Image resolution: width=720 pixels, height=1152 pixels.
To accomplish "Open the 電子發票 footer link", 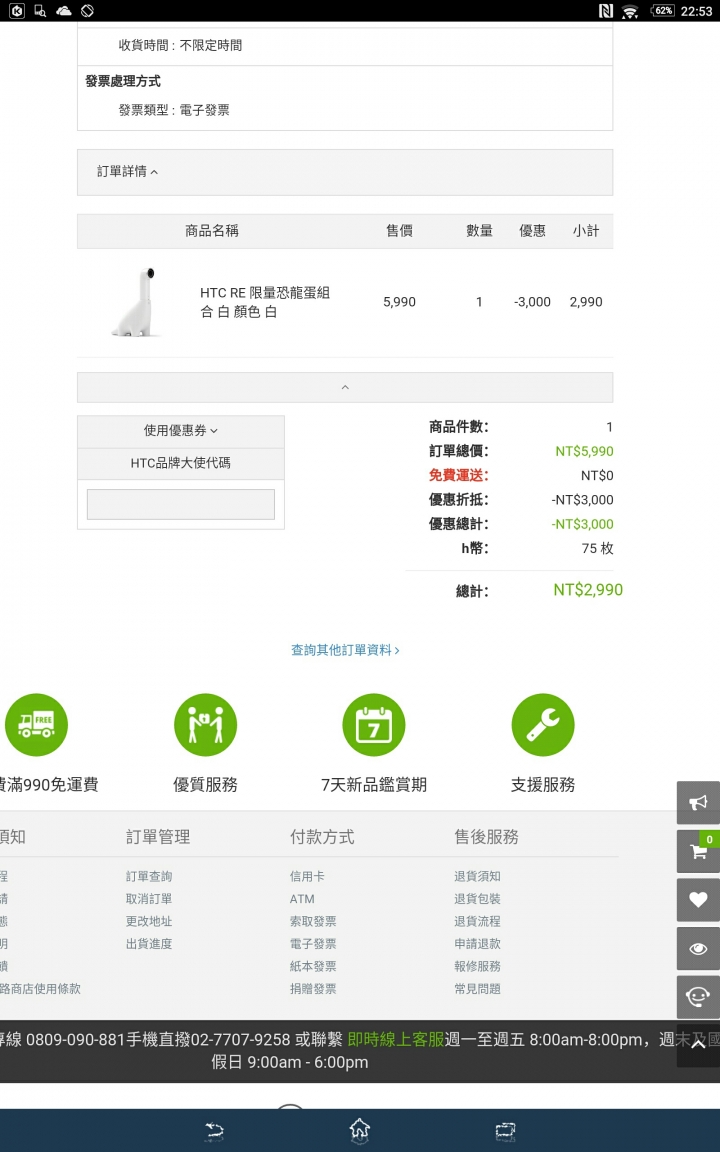I will tap(313, 944).
